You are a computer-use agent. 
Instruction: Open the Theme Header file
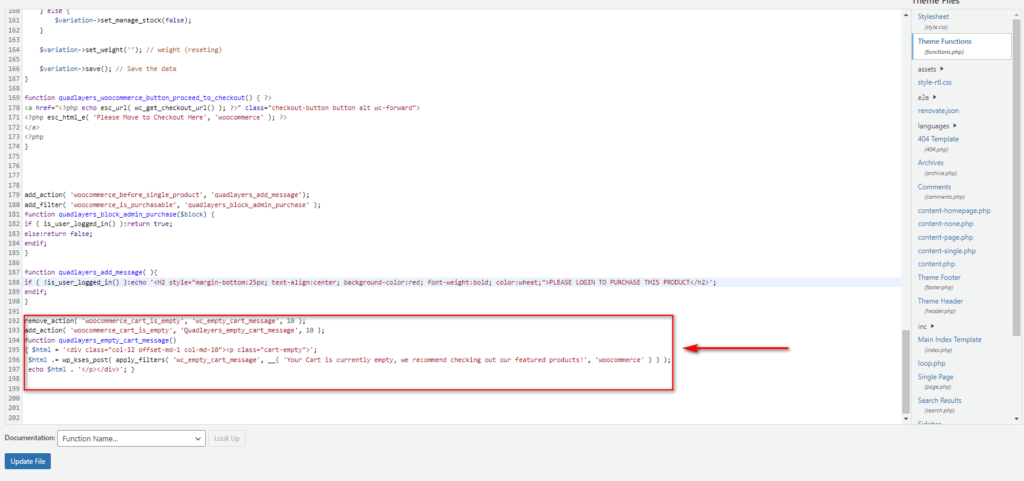pos(940,301)
